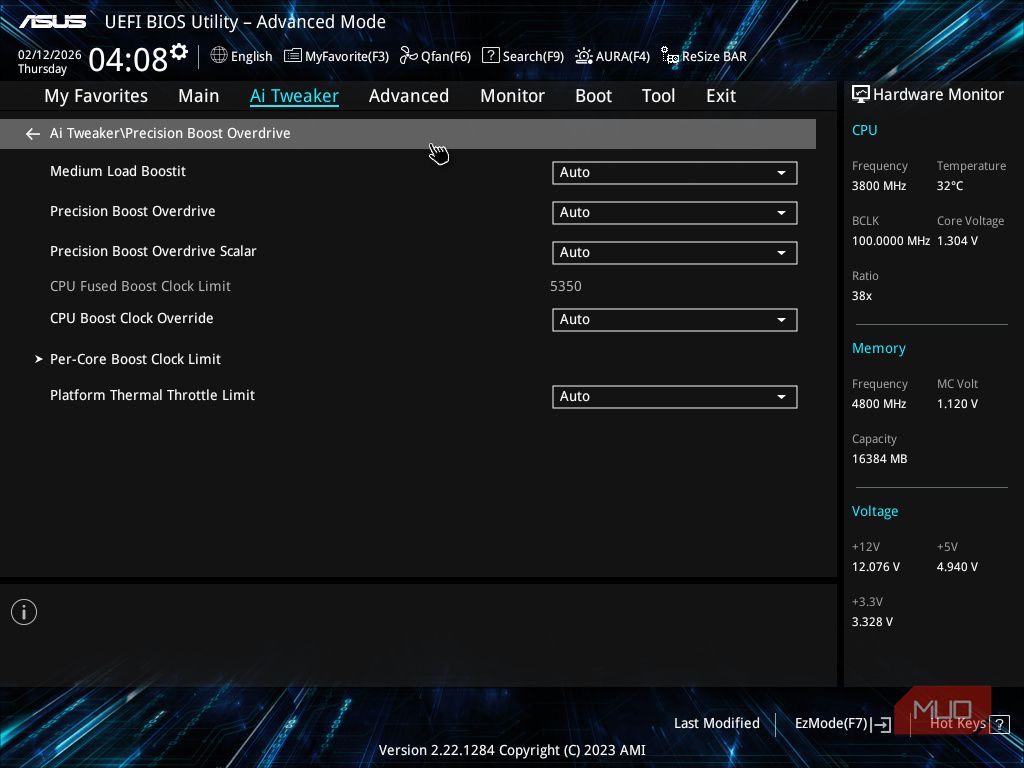Open the Boot tab
The image size is (1024, 768).
point(594,96)
